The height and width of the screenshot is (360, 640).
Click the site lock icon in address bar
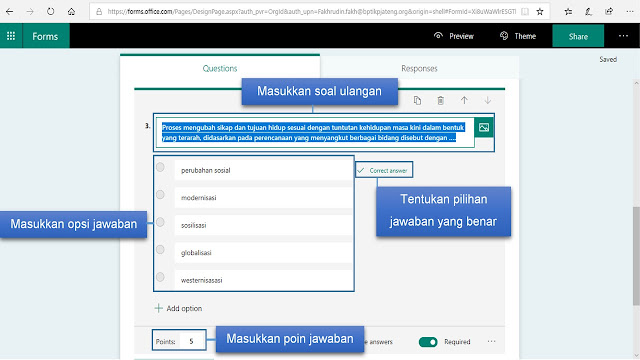(x=99, y=11)
